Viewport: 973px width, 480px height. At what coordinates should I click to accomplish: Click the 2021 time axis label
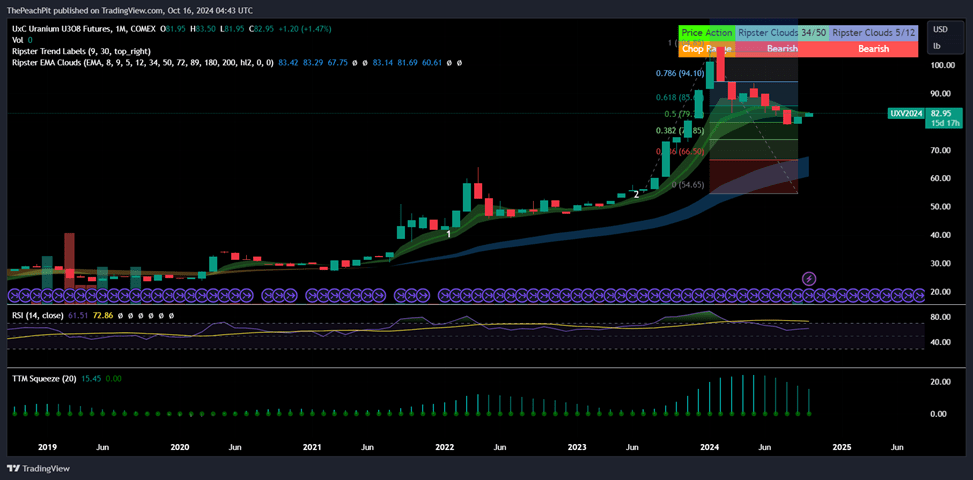[x=312, y=447]
